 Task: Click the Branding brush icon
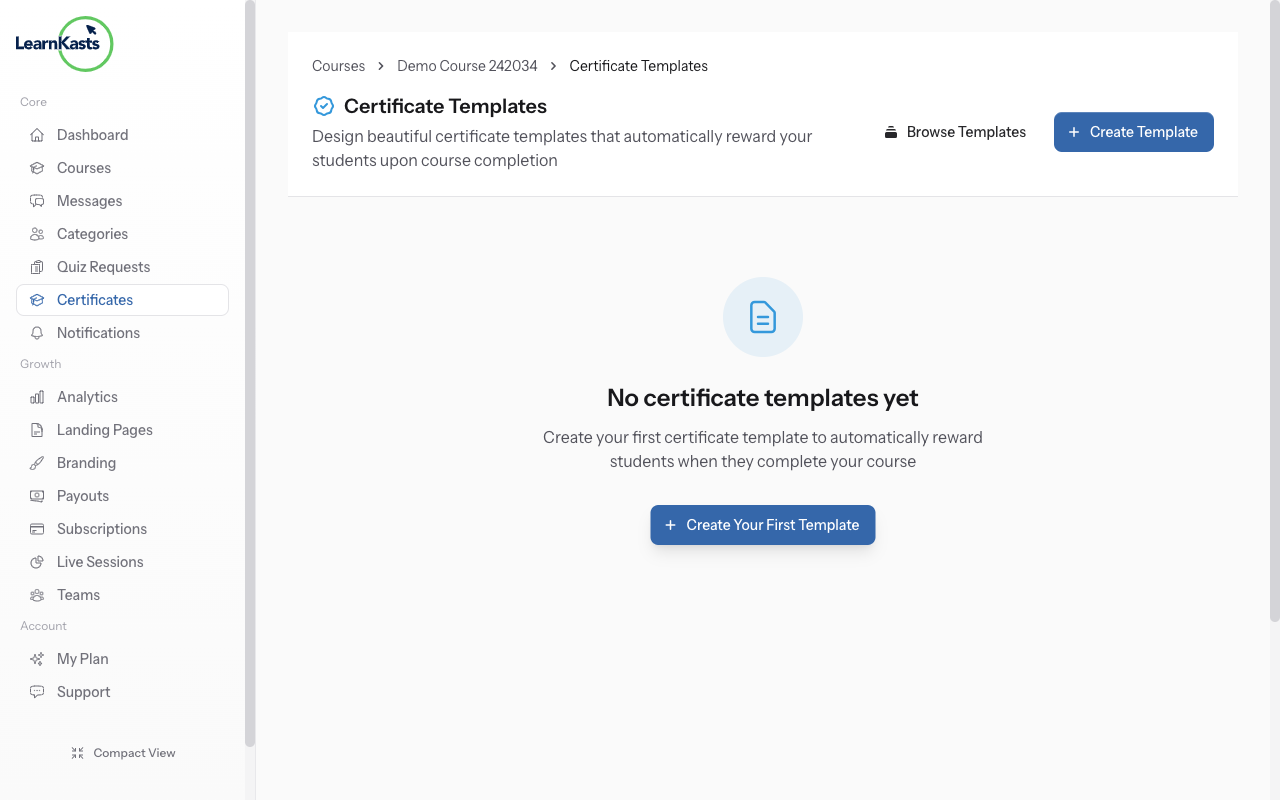click(x=37, y=462)
